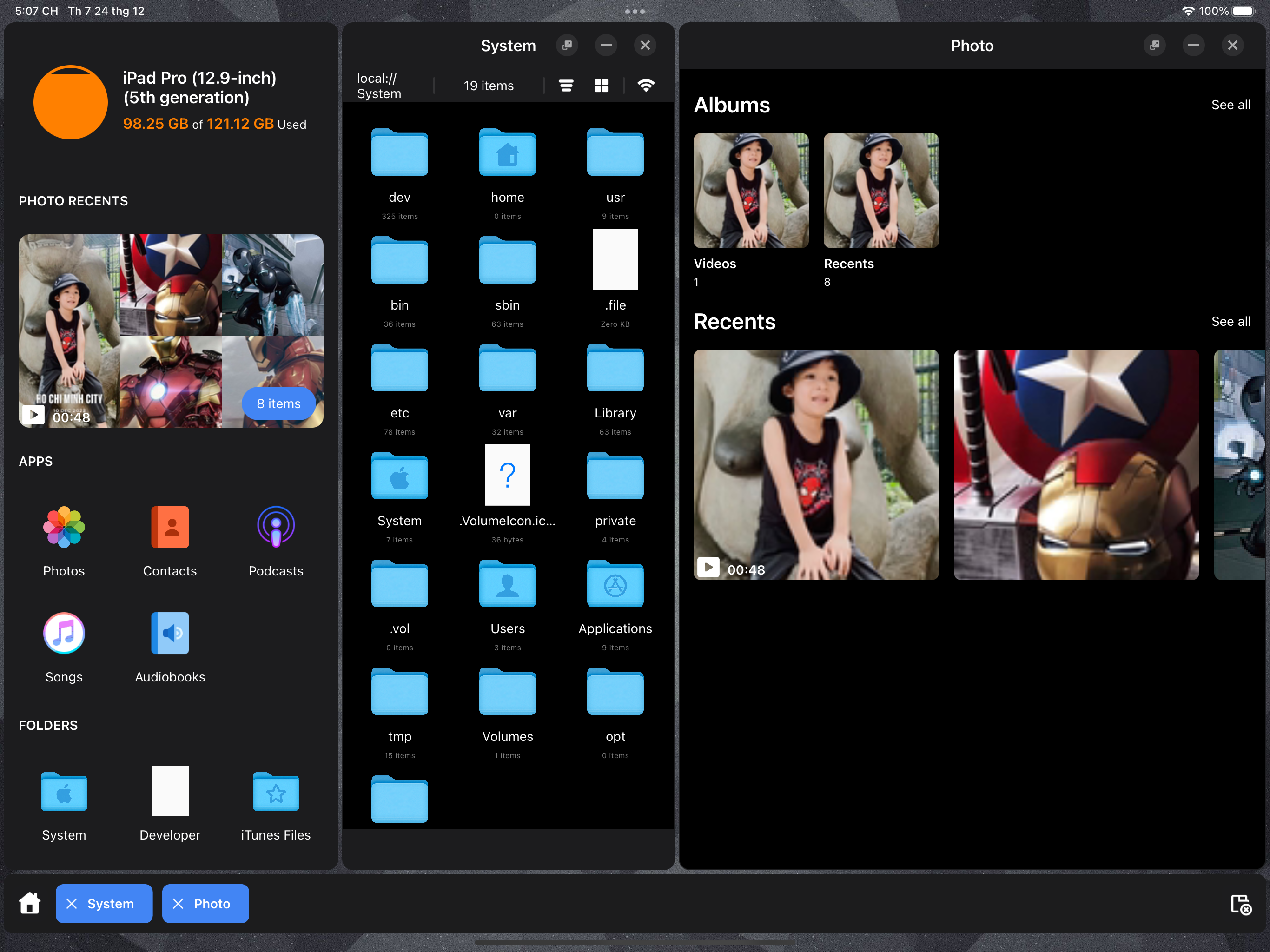The image size is (1270, 952).
Task: Open the Videos album thumbnail
Action: [751, 191]
